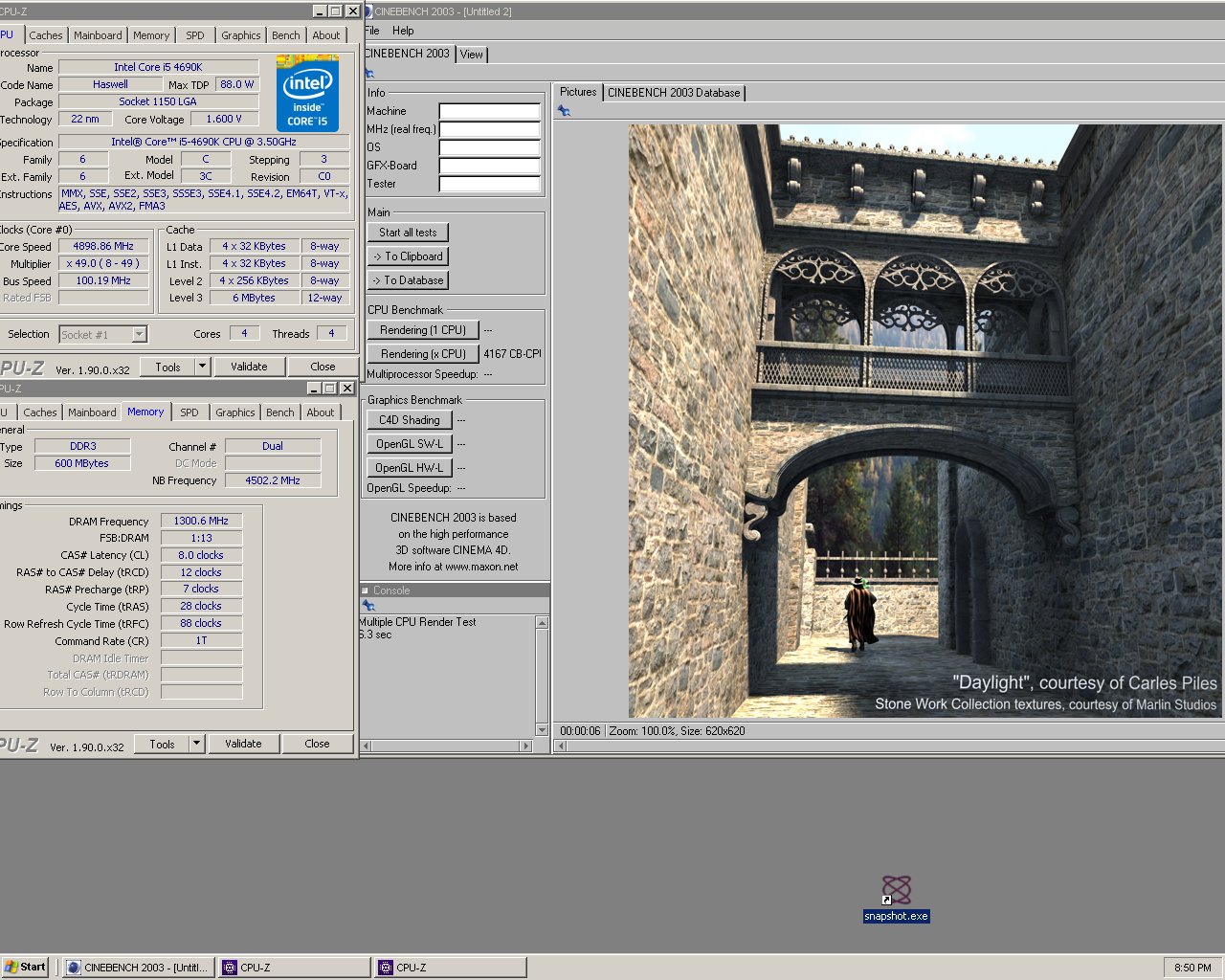Open SPD tab in lower CPU-Z window

coord(189,412)
